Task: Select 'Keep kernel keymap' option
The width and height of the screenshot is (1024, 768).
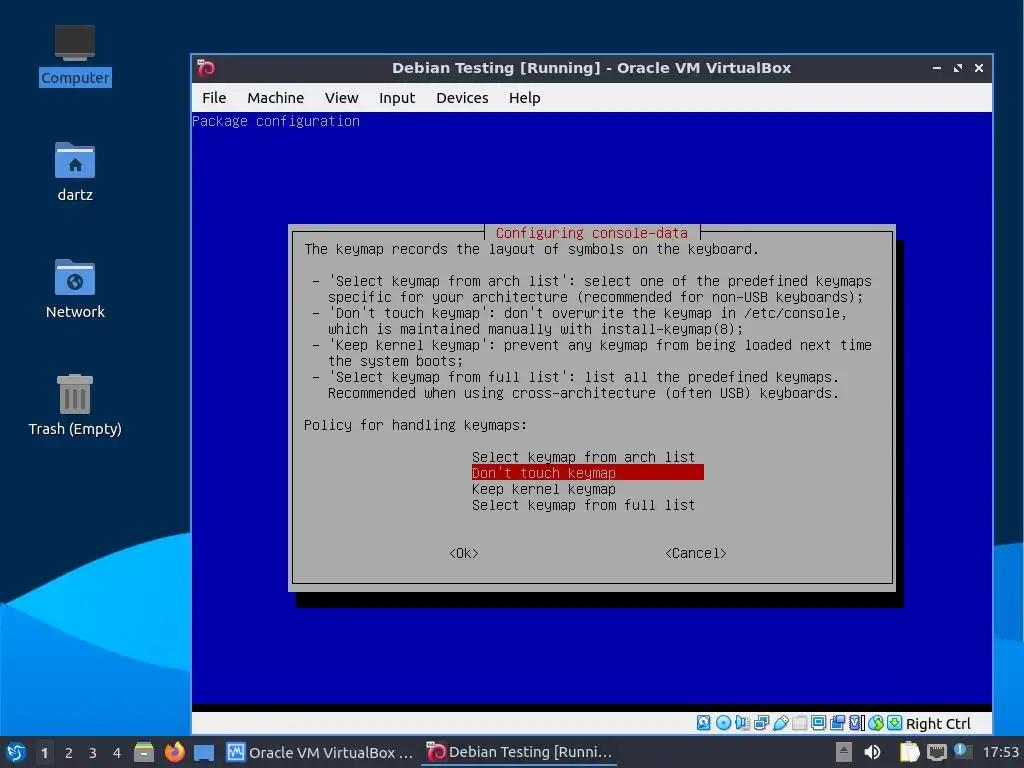Action: pos(543,489)
